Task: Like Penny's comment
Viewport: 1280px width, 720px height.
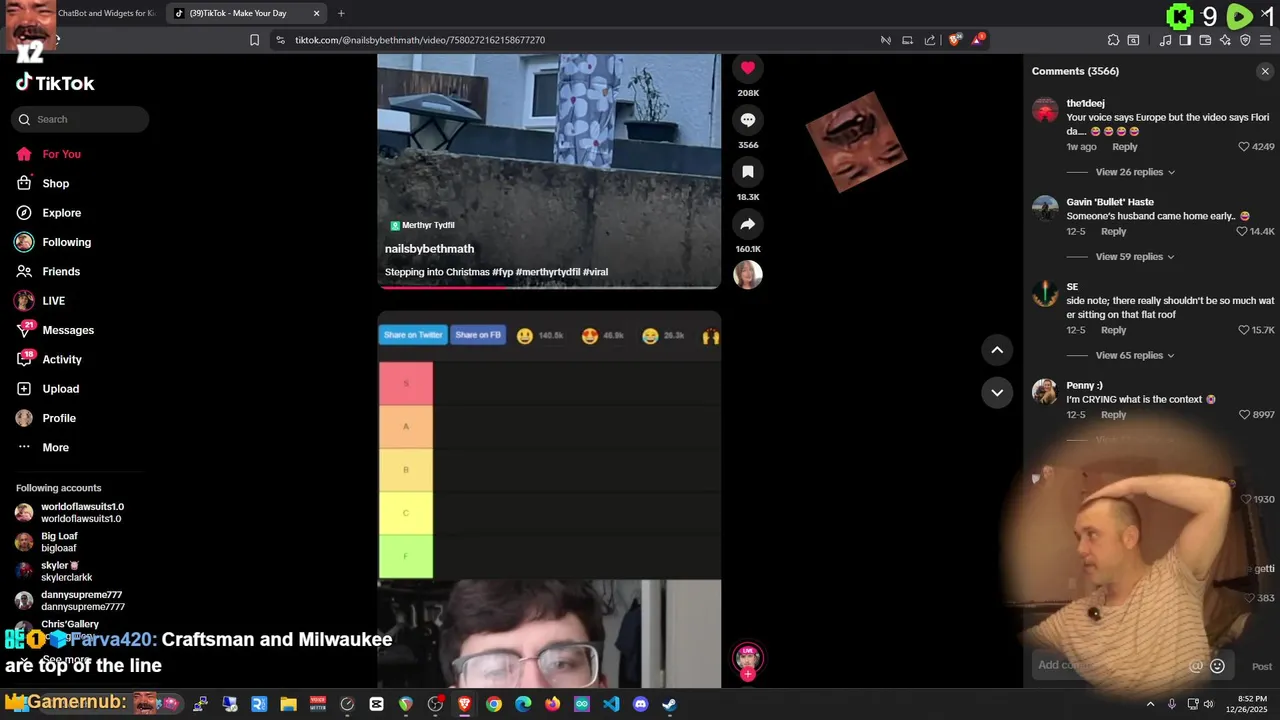Action: (x=1244, y=414)
